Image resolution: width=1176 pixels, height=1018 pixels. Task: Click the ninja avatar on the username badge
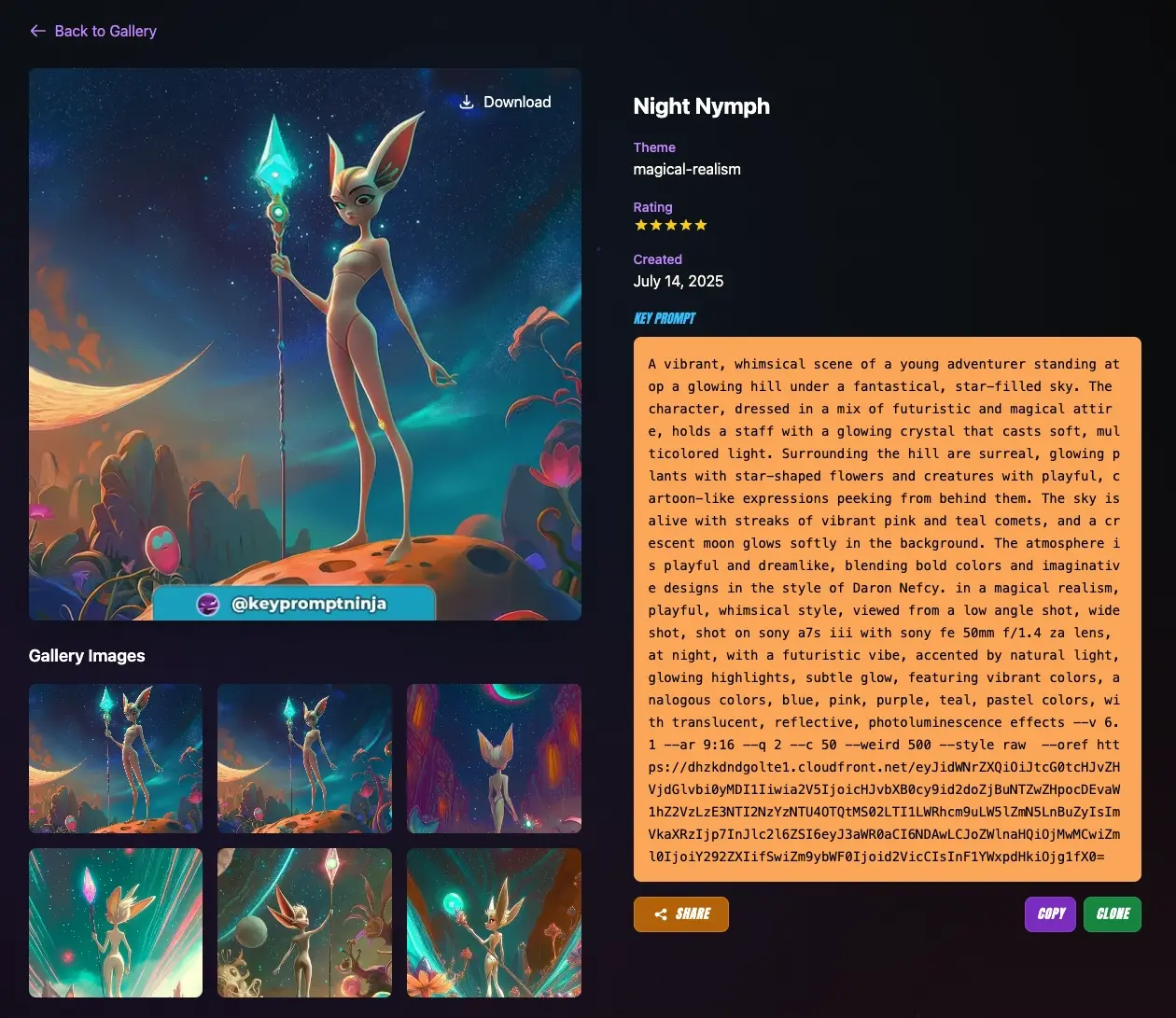[x=207, y=604]
